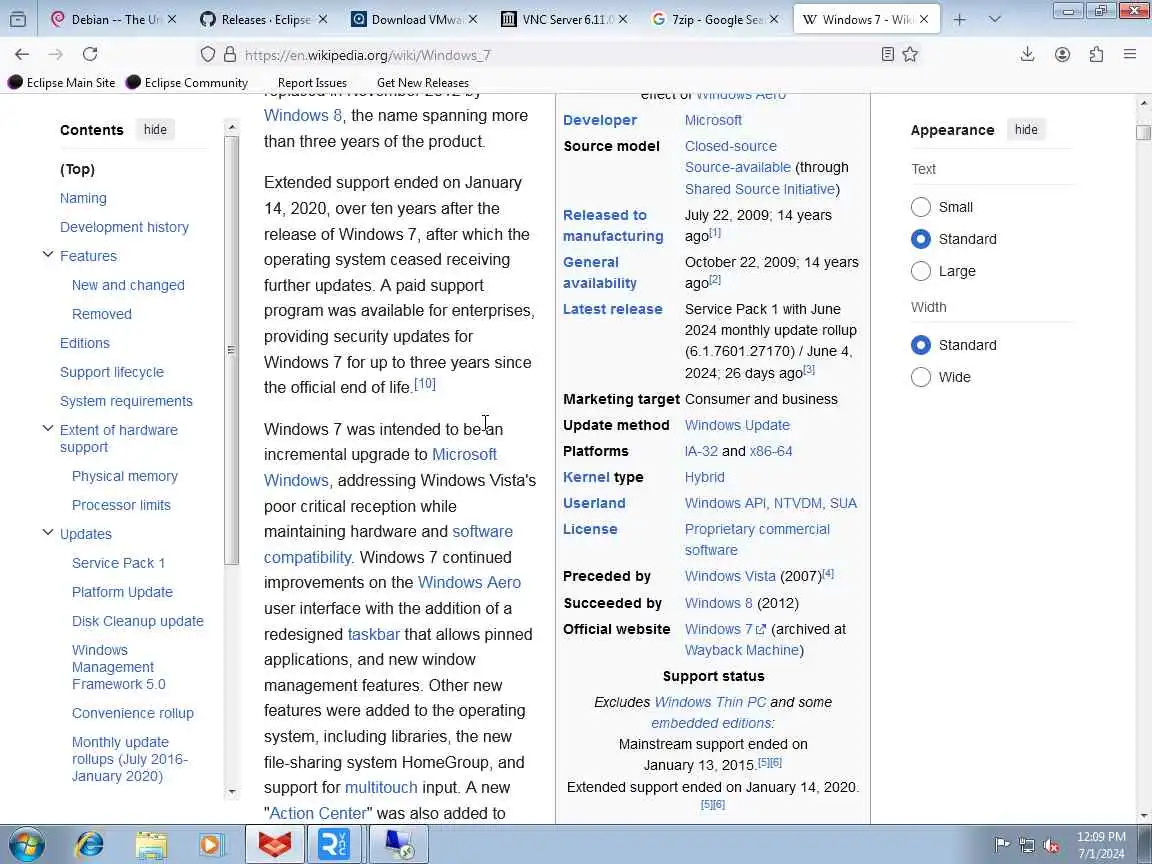
Task: Open Windows Explorer folder in taskbar
Action: tap(151, 845)
